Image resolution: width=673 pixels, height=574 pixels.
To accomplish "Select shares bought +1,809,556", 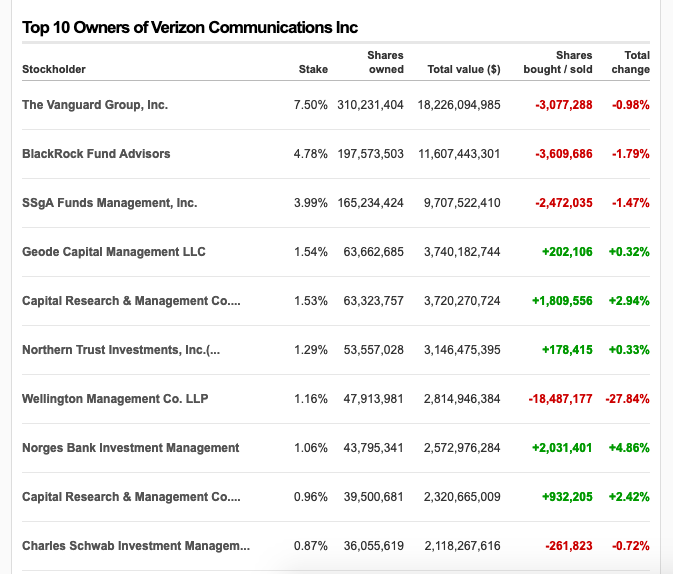I will click(x=562, y=301).
